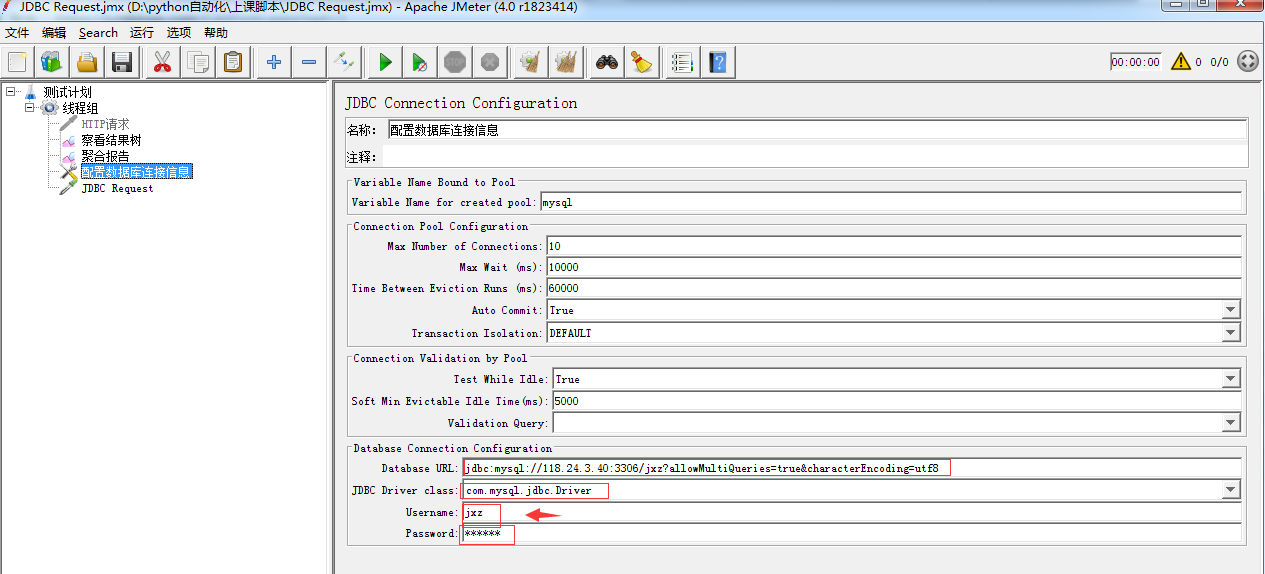Screen dimensions: 1265x574
Task: Click the Open file folder icon
Action: pos(87,62)
